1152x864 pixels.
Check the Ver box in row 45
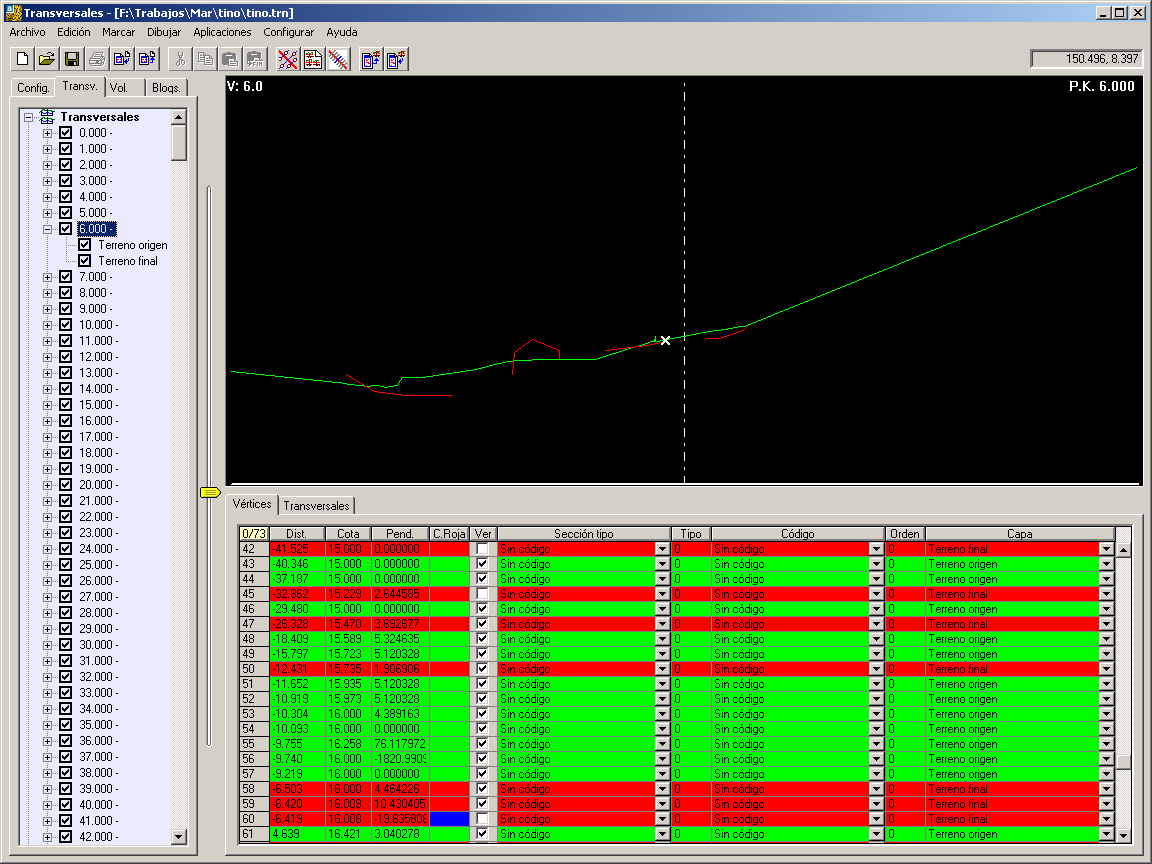[x=482, y=594]
